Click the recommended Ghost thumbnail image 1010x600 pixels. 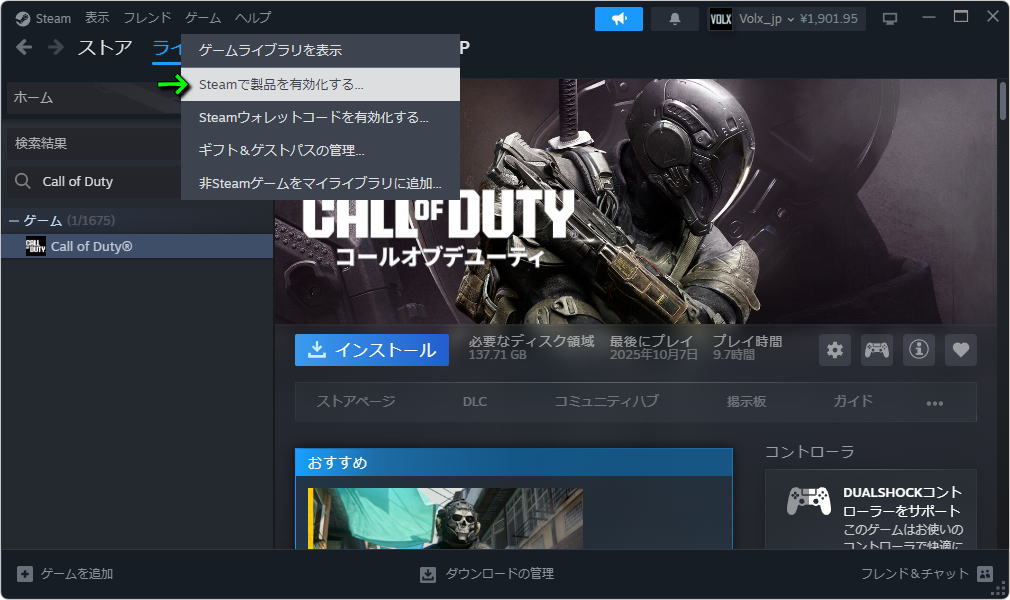click(x=445, y=518)
